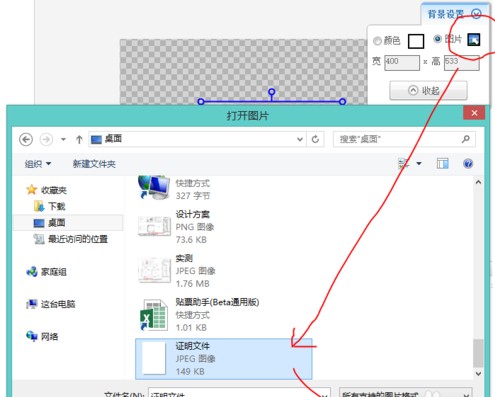Select the 图片 radio button

(437, 39)
